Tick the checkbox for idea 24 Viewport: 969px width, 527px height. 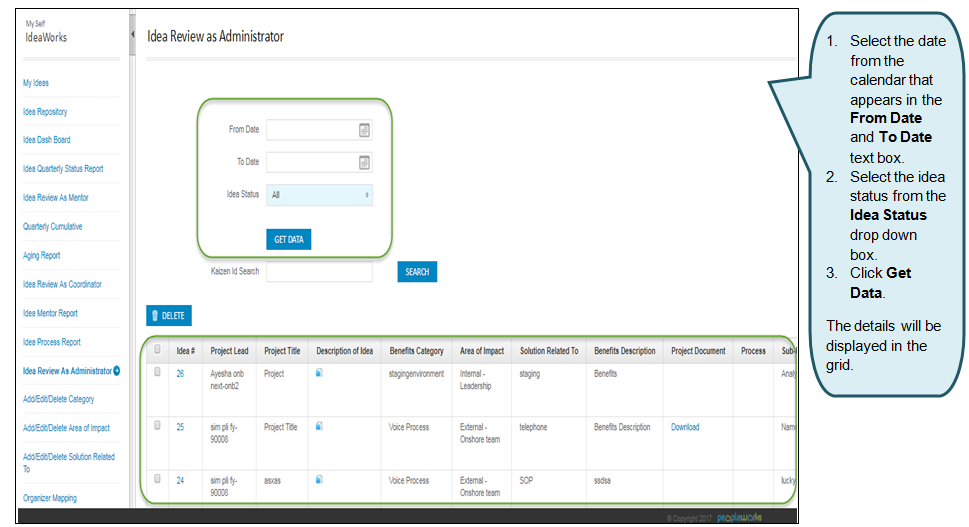(x=158, y=479)
